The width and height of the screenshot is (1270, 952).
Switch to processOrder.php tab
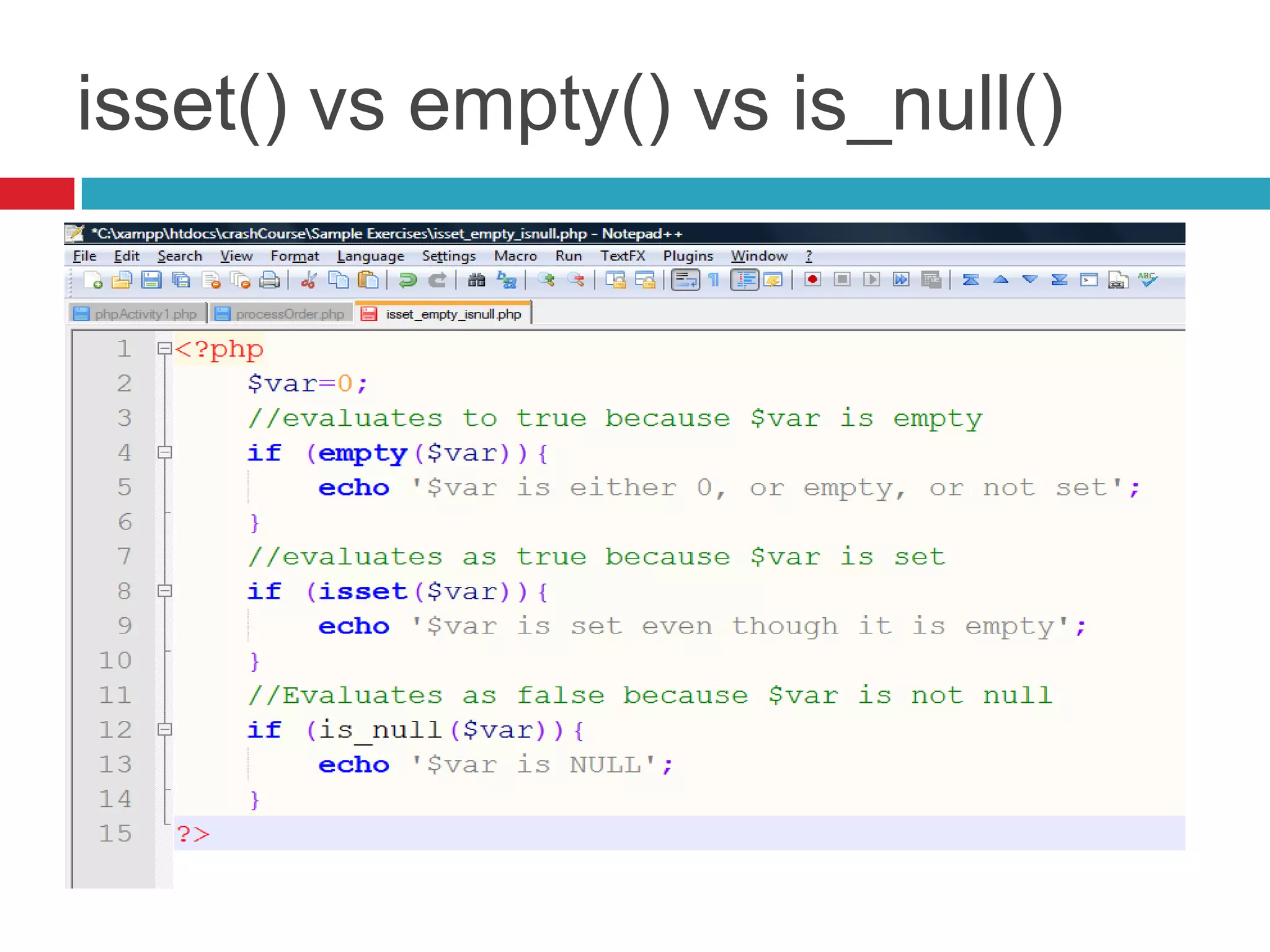(281, 314)
